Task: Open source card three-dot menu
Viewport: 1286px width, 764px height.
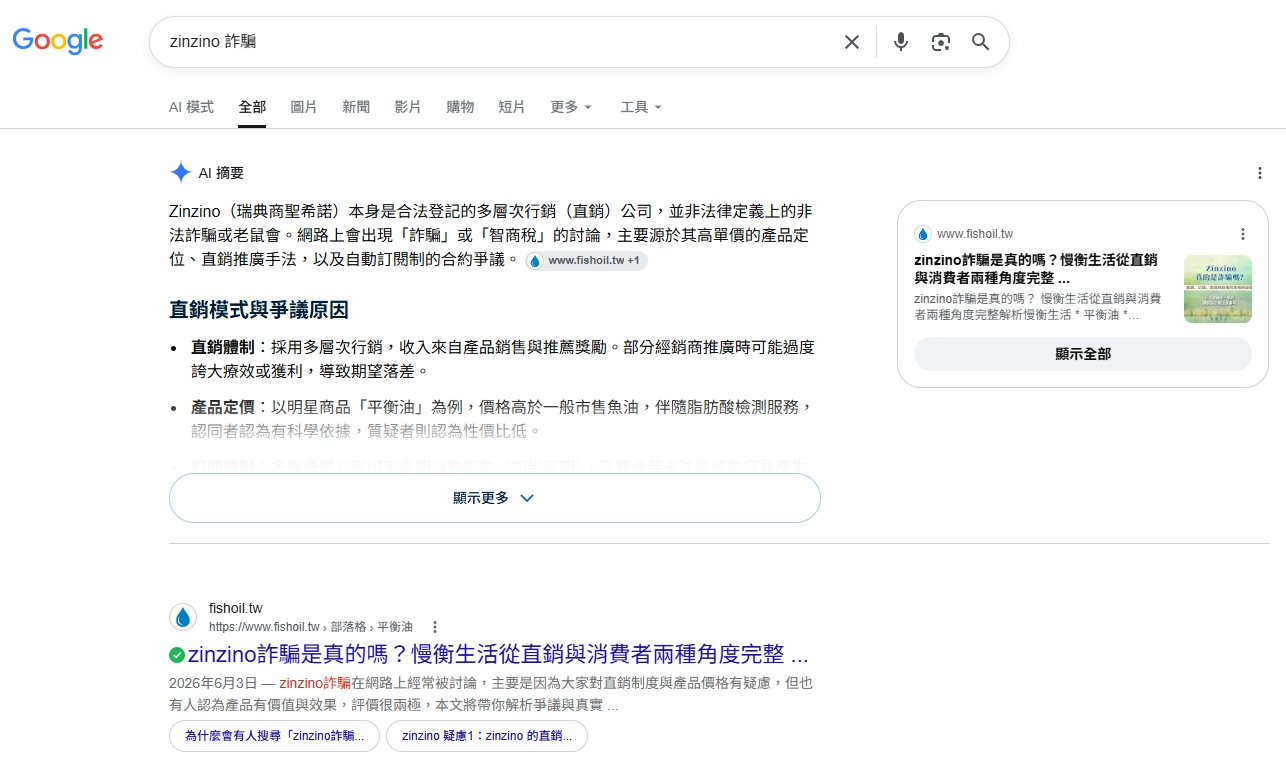Action: [x=1243, y=234]
